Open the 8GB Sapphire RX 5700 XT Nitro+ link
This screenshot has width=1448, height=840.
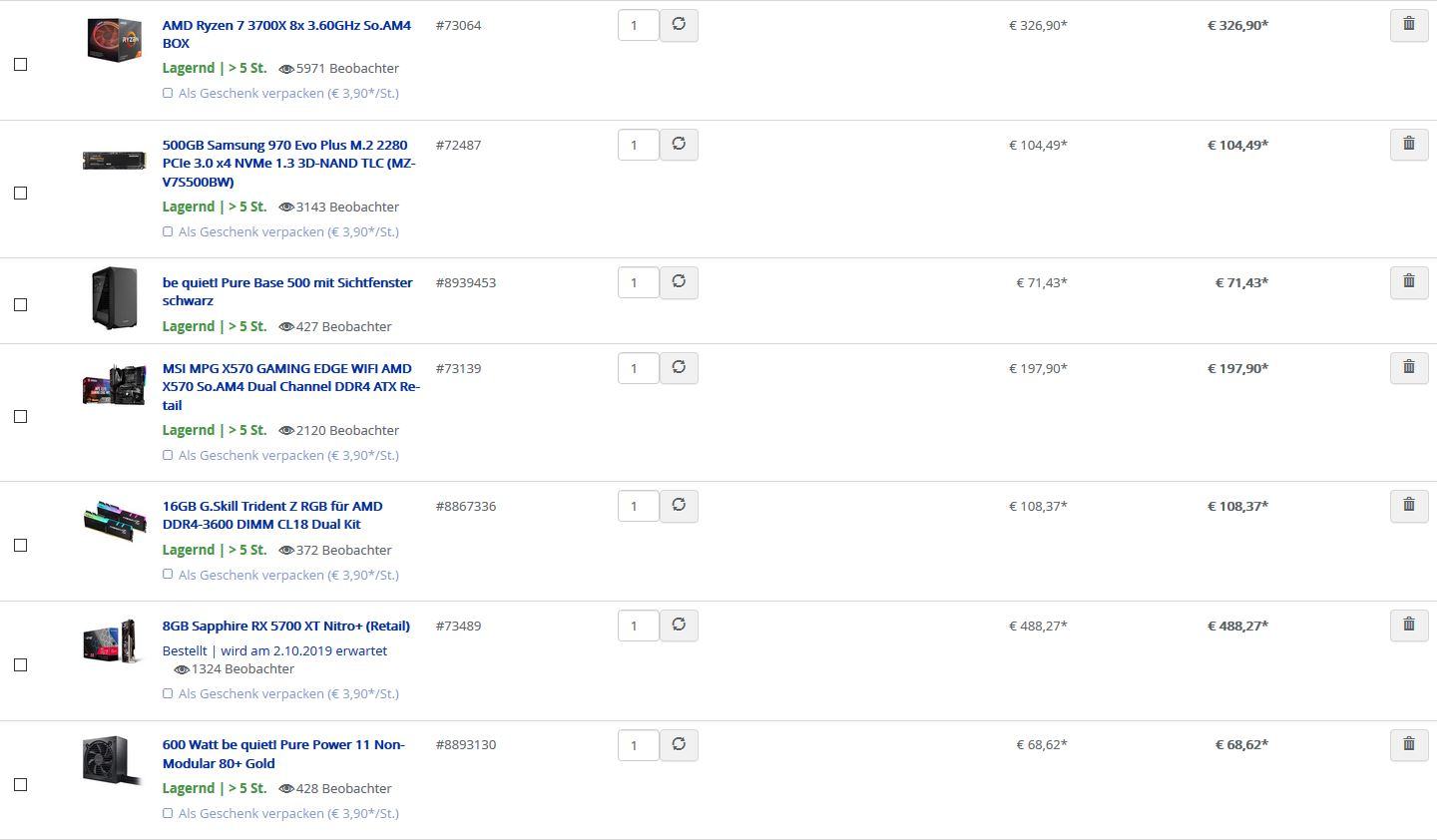(x=286, y=627)
